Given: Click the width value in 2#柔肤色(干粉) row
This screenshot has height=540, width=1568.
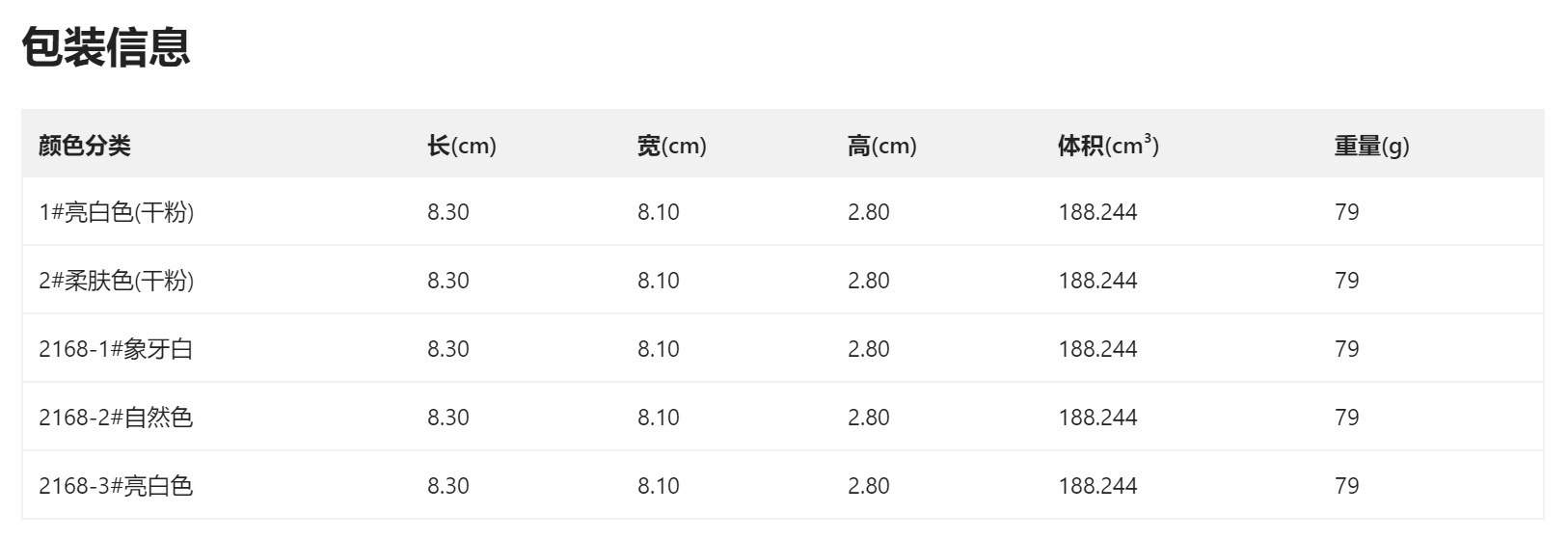Looking at the screenshot, I should [659, 281].
